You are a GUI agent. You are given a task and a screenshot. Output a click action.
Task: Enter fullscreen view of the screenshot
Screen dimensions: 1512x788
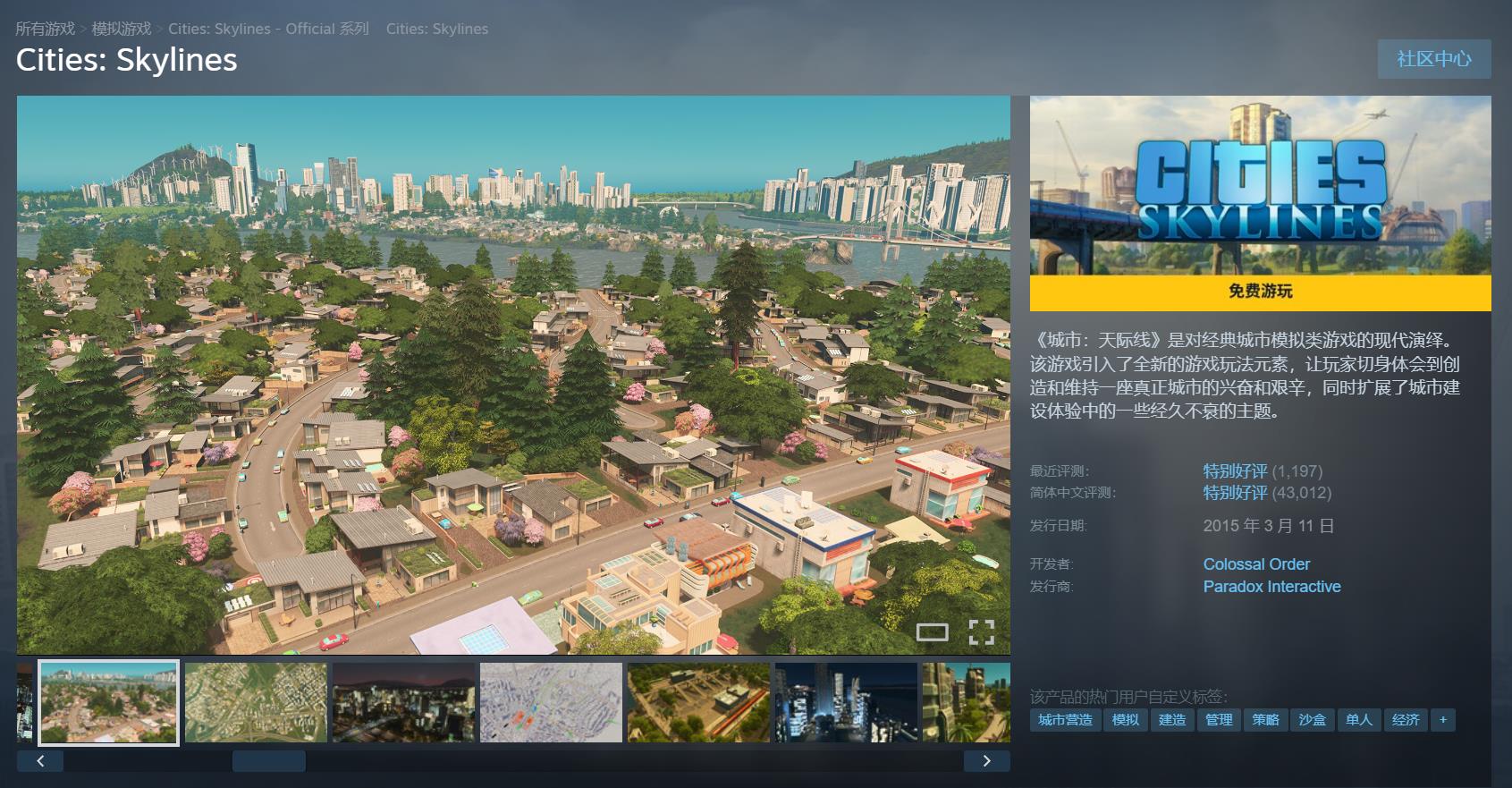981,632
